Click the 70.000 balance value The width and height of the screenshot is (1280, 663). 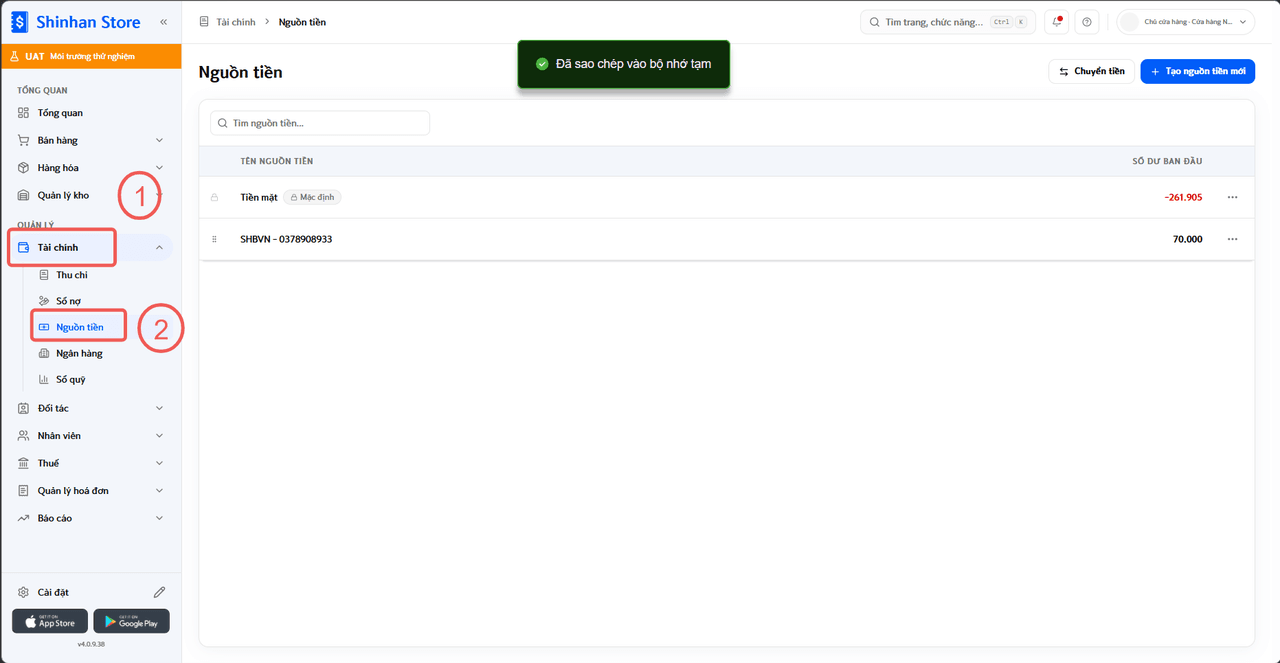click(1188, 239)
